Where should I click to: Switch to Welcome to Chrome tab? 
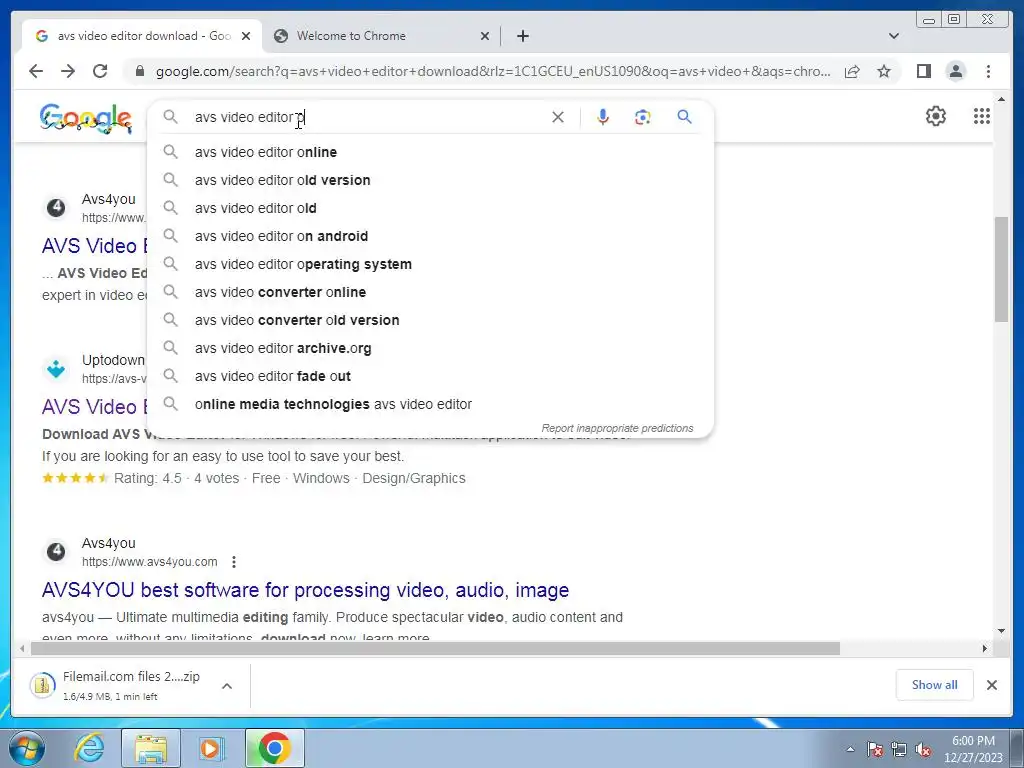382,36
